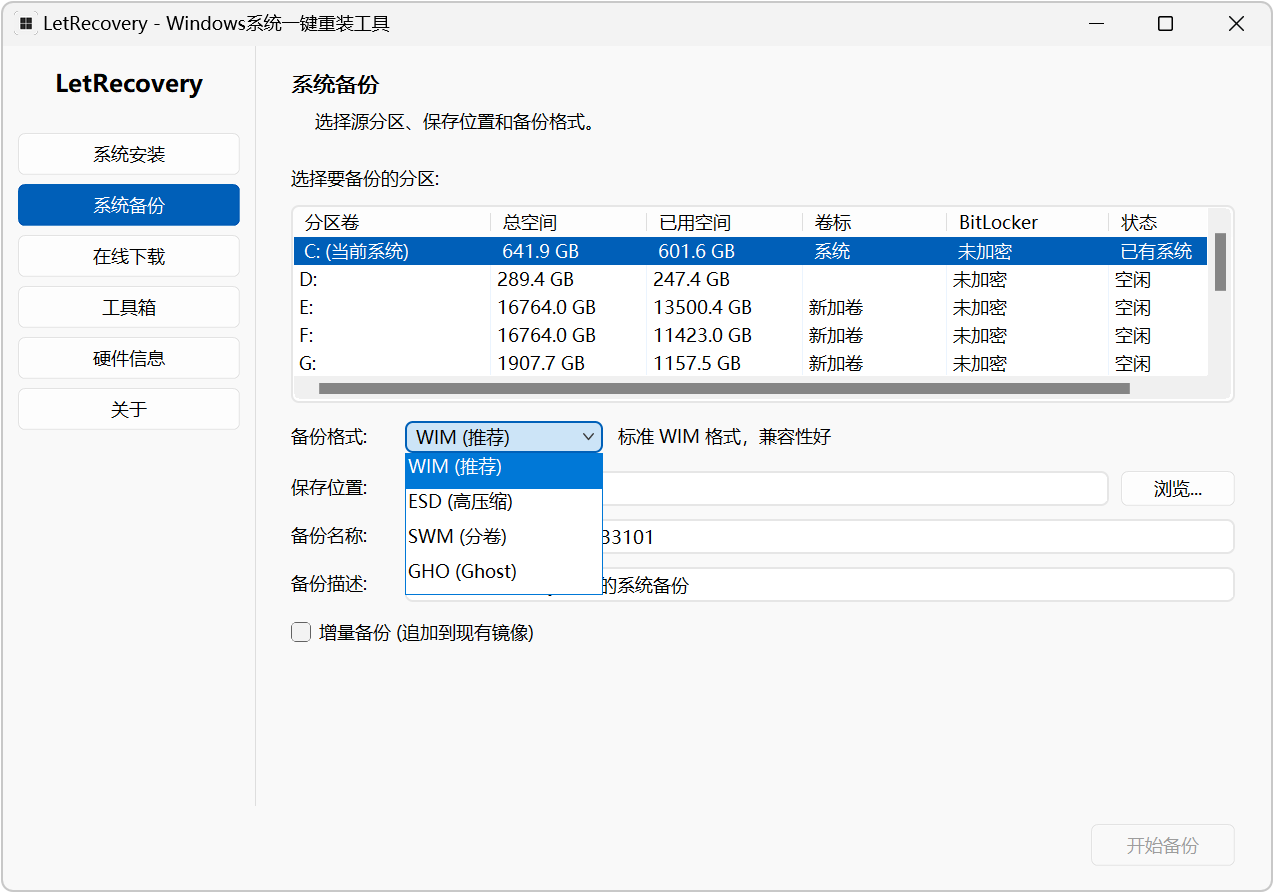Click the partition list horizontal scrollbar
1274x893 pixels.
(724, 388)
